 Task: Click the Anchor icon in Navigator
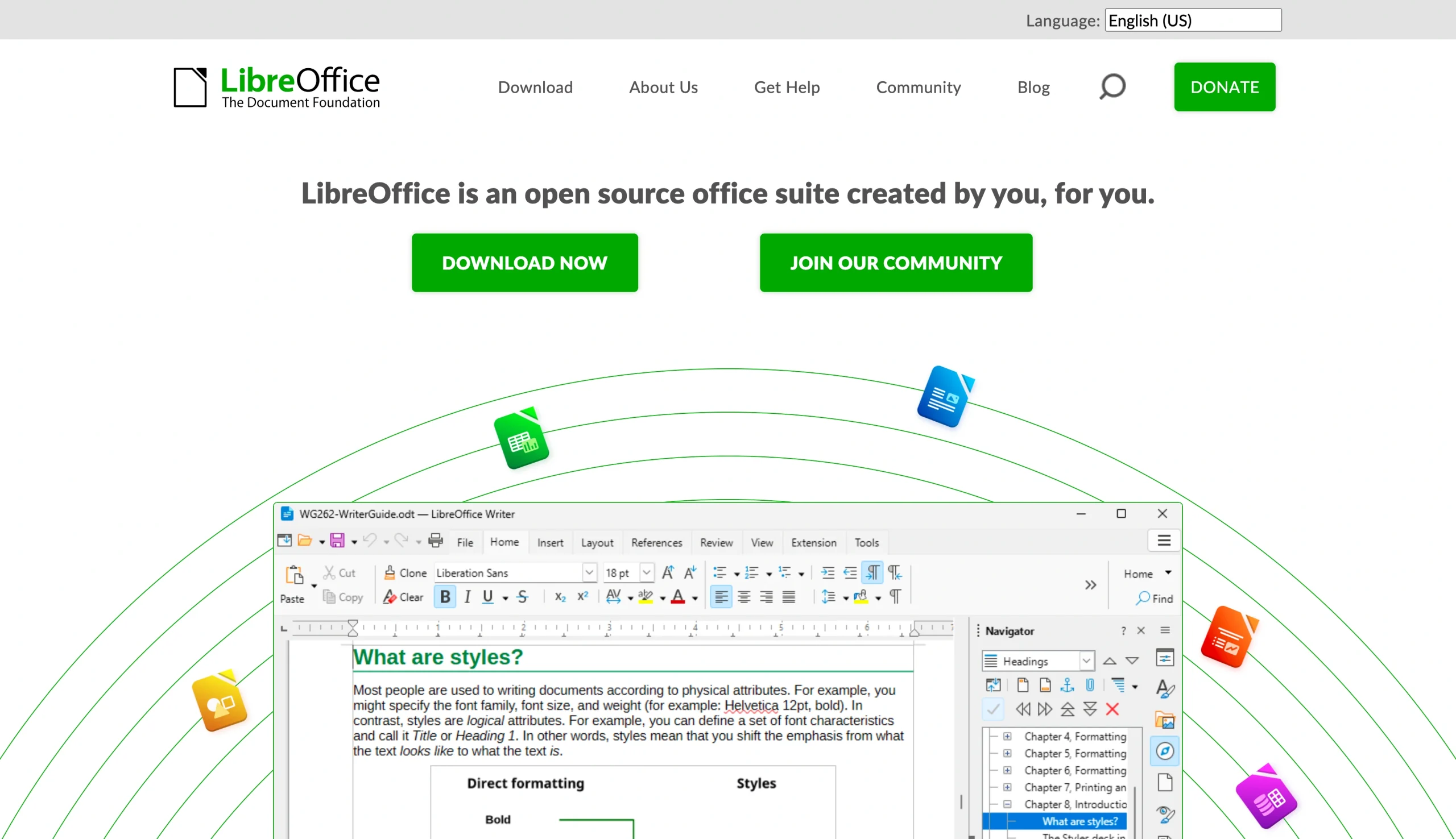point(1068,685)
